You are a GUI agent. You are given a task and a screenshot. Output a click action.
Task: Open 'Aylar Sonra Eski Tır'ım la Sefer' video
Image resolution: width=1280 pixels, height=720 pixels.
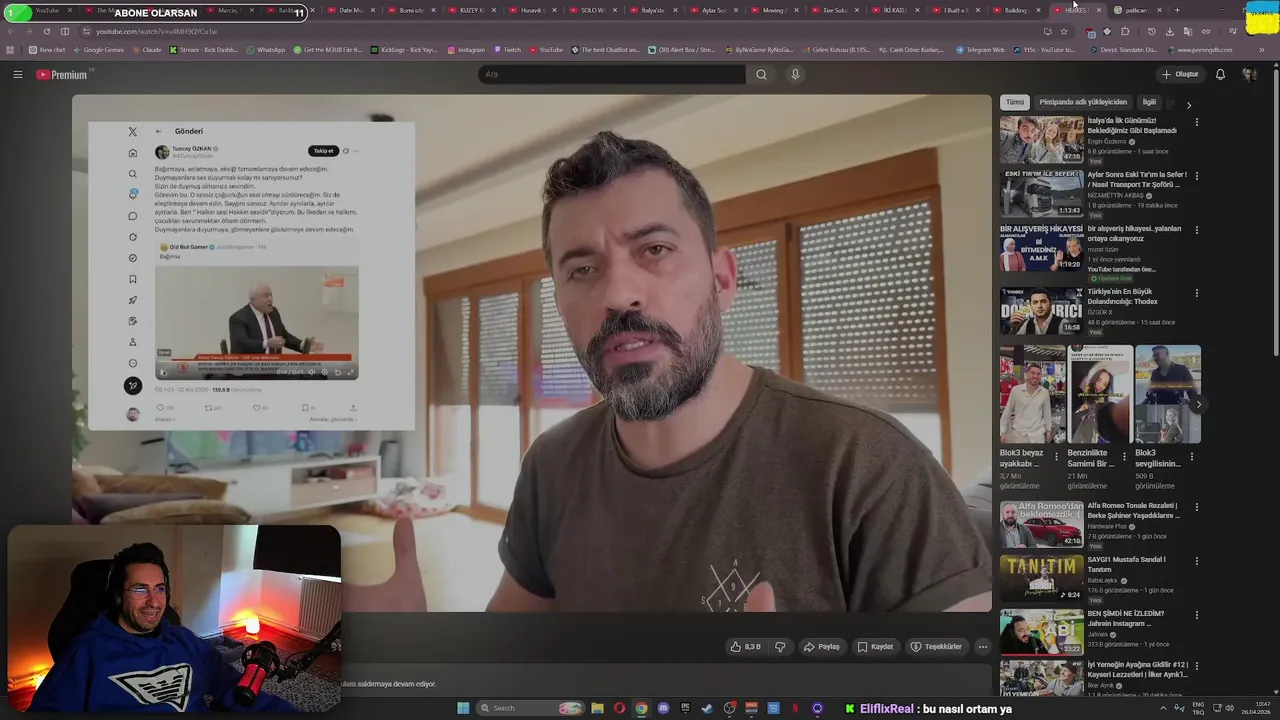[1041, 193]
